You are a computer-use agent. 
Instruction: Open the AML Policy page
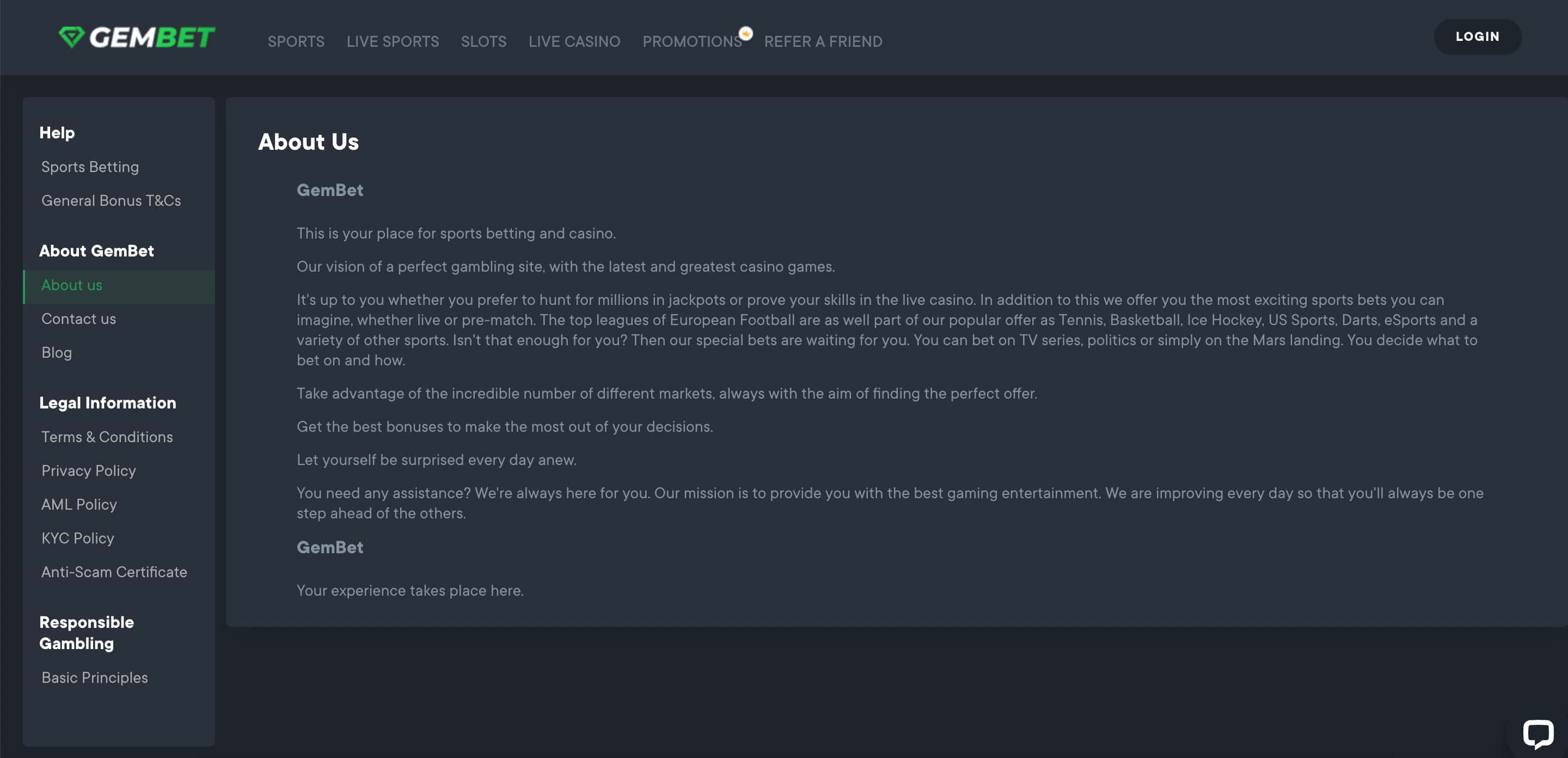[79, 504]
